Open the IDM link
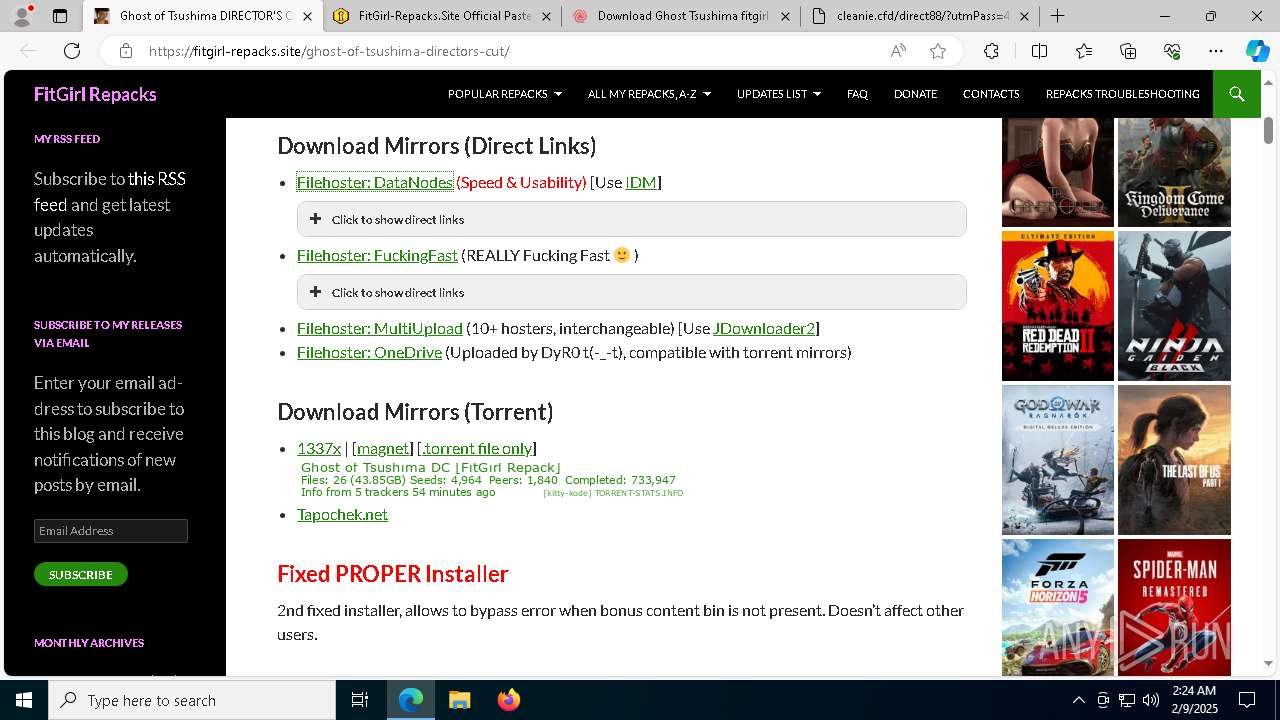 [x=641, y=182]
